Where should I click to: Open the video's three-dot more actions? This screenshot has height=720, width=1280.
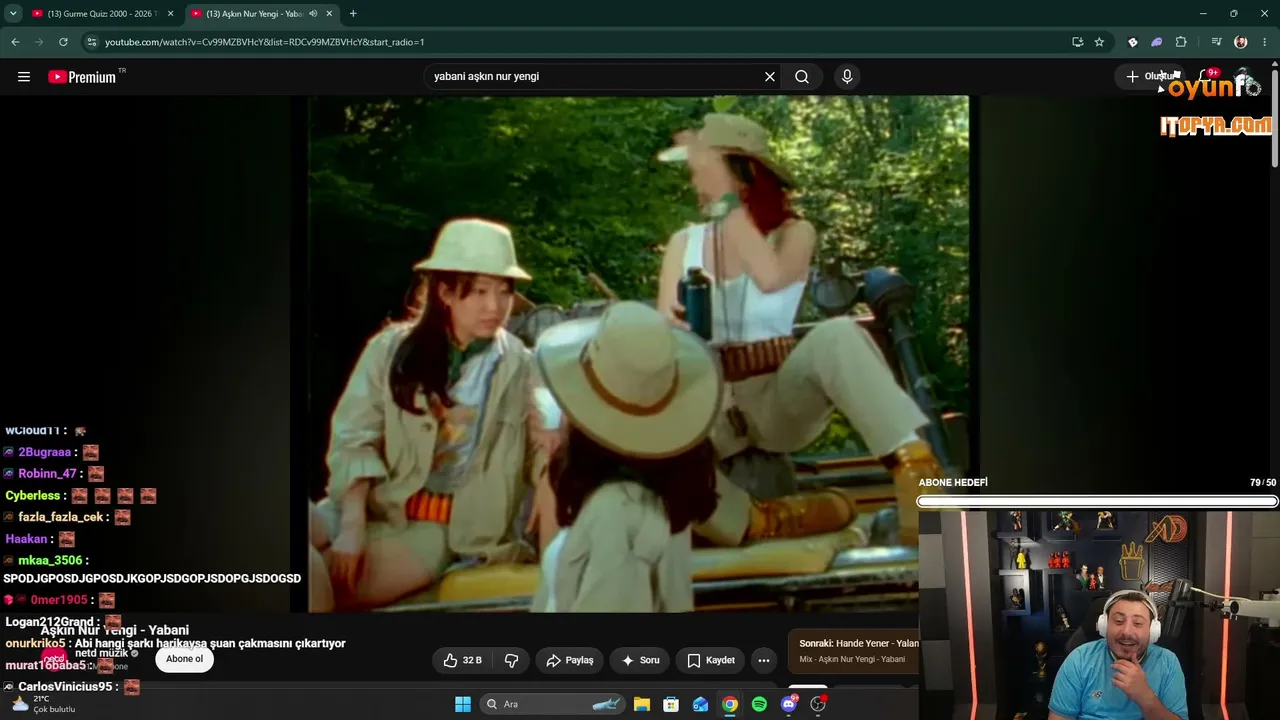764,660
